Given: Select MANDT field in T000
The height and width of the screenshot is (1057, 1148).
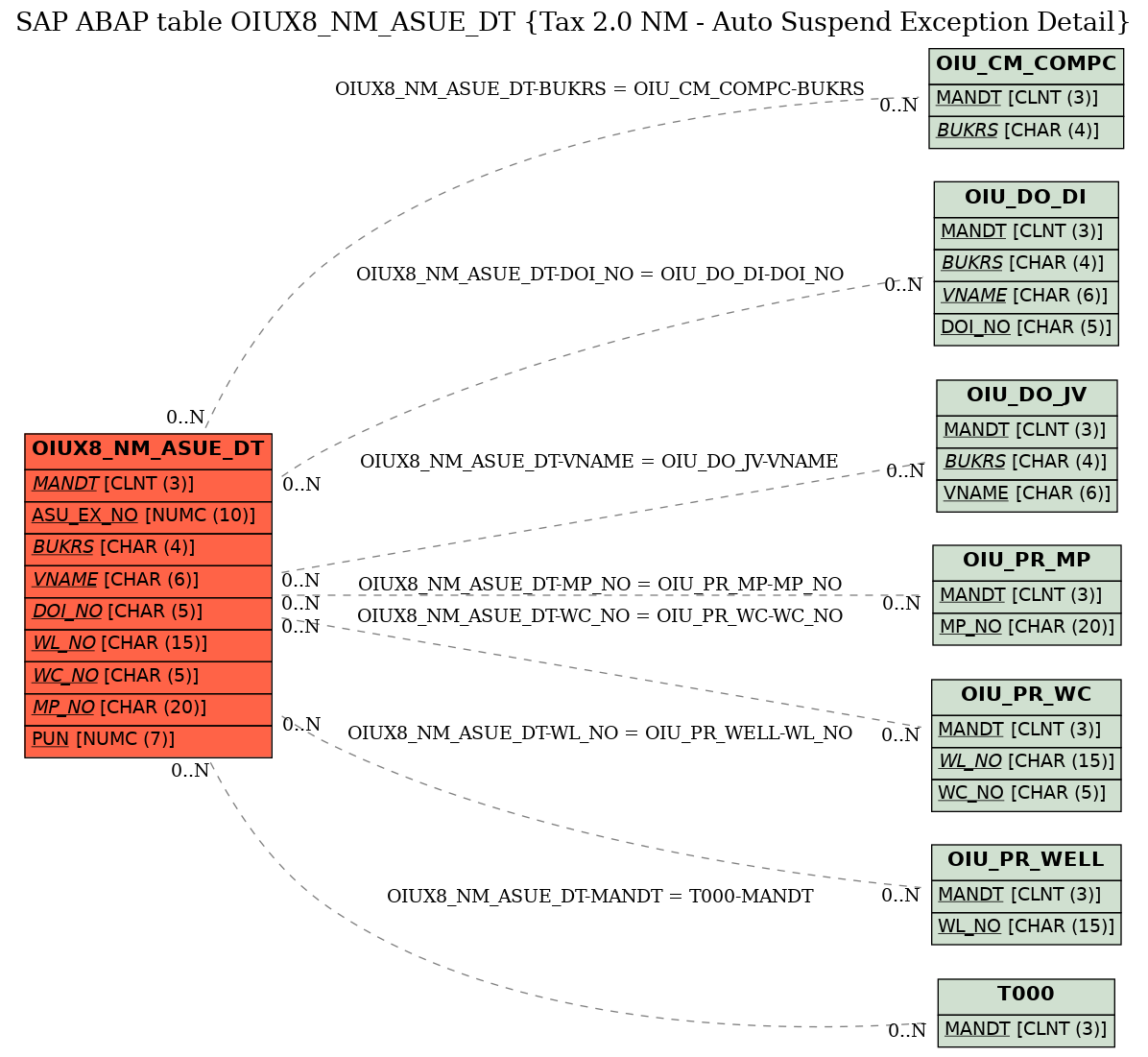Looking at the screenshot, I should [1026, 1031].
